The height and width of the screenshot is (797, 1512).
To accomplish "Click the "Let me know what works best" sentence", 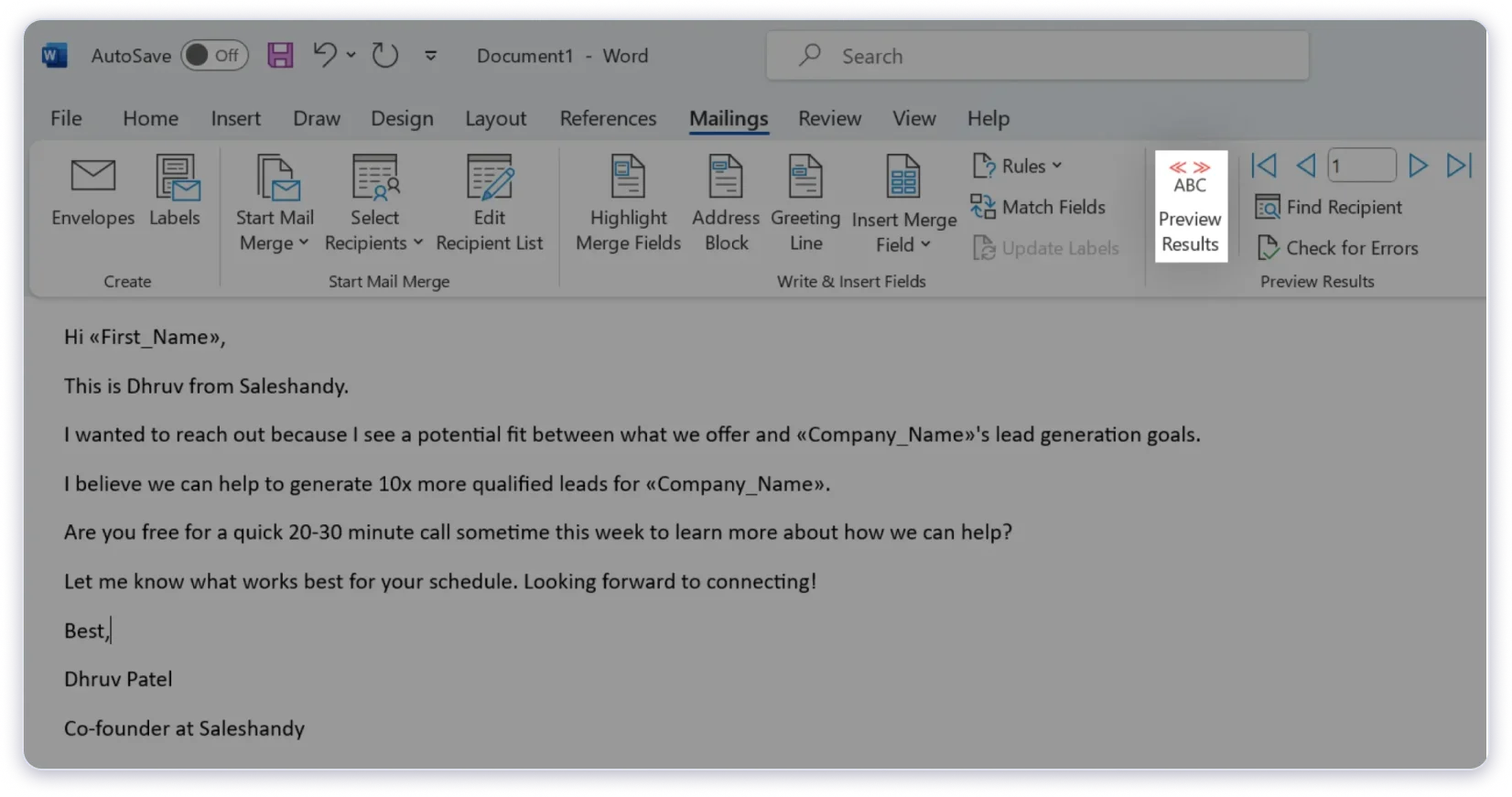I will [439, 581].
